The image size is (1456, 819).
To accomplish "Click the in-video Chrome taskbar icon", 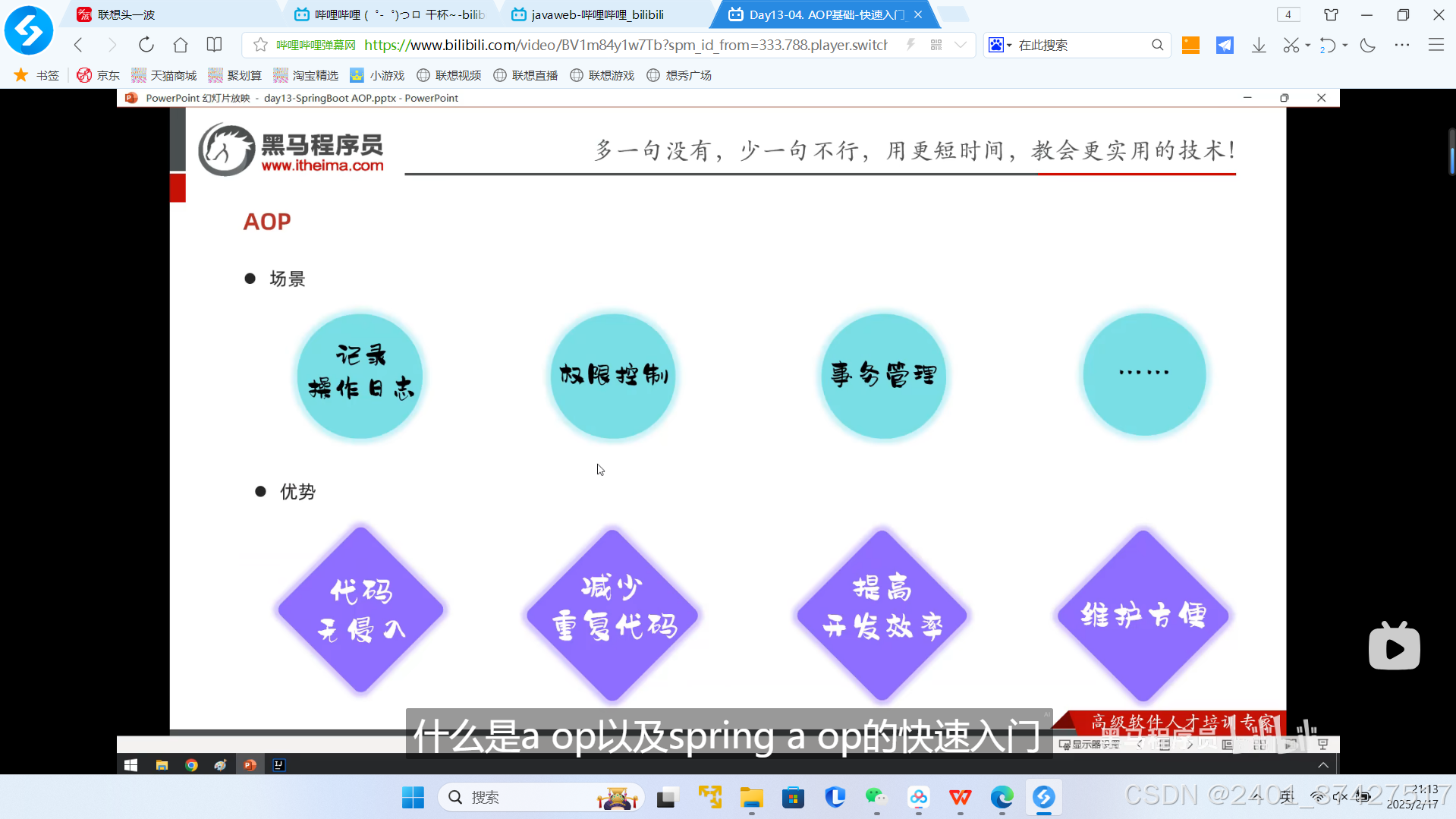I will pos(191,765).
